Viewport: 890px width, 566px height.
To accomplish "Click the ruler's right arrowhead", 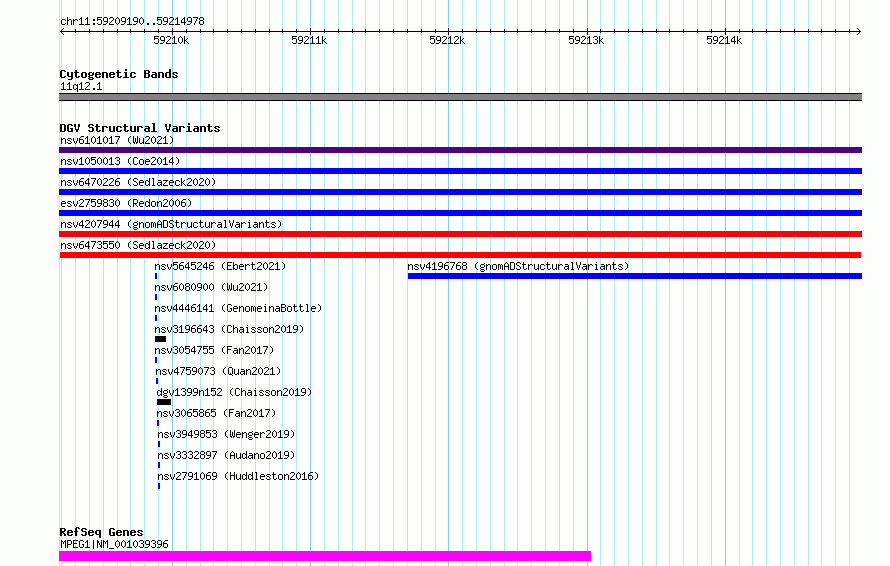I will pyautogui.click(x=859, y=32).
